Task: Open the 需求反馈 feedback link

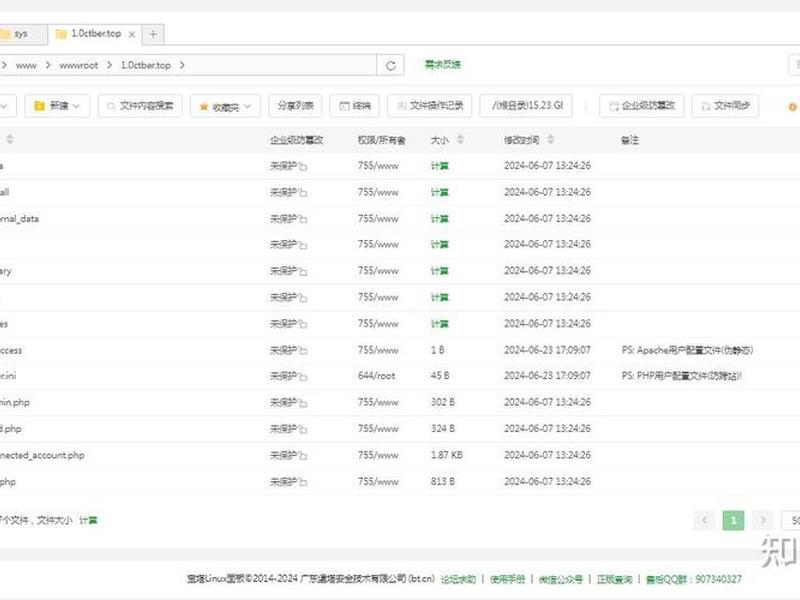Action: point(443,64)
